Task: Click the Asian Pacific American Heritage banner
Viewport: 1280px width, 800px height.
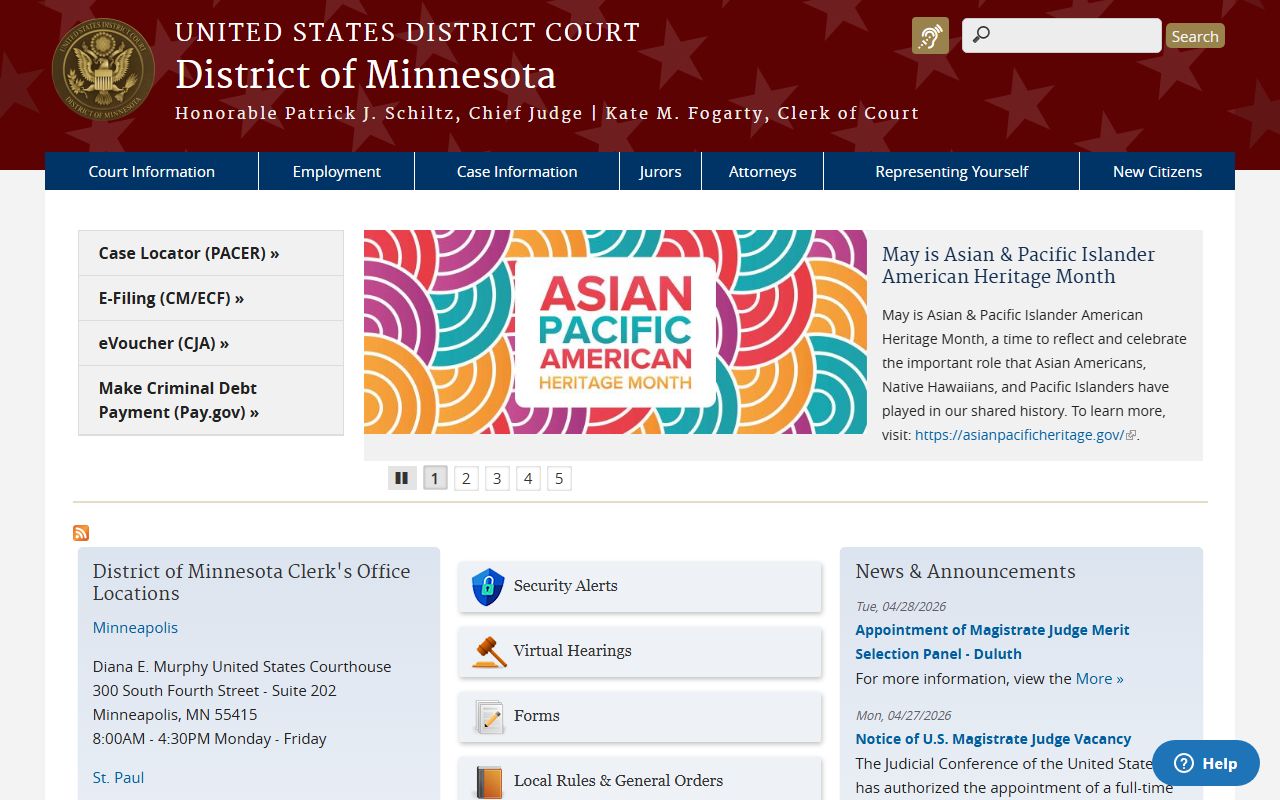Action: click(615, 332)
